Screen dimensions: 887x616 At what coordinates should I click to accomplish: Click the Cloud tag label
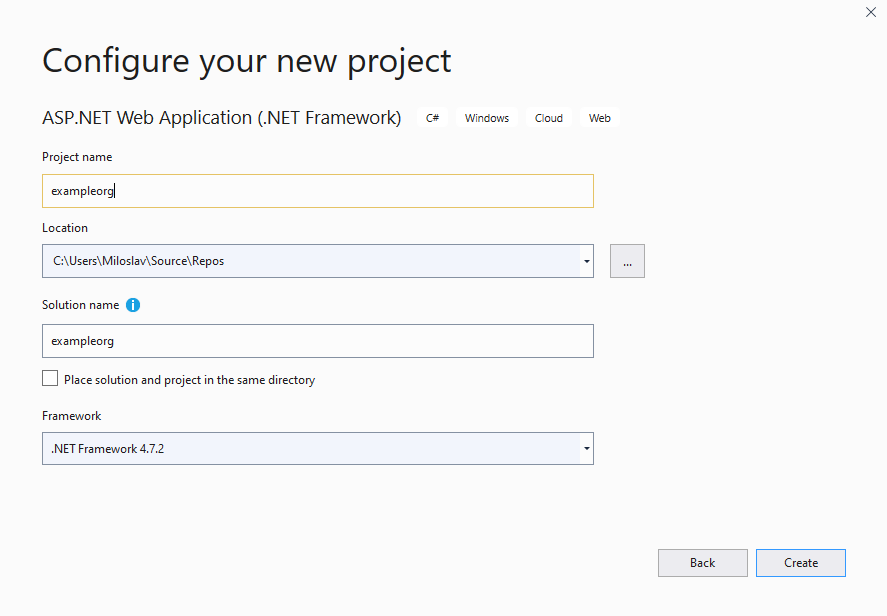549,118
